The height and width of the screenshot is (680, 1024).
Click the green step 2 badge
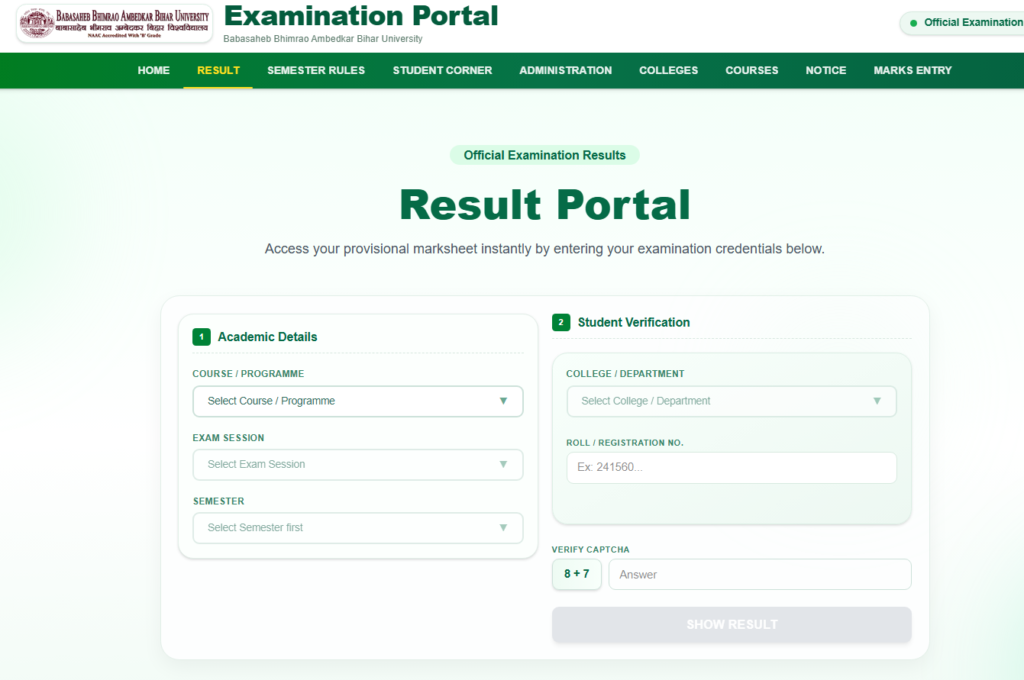[560, 323]
